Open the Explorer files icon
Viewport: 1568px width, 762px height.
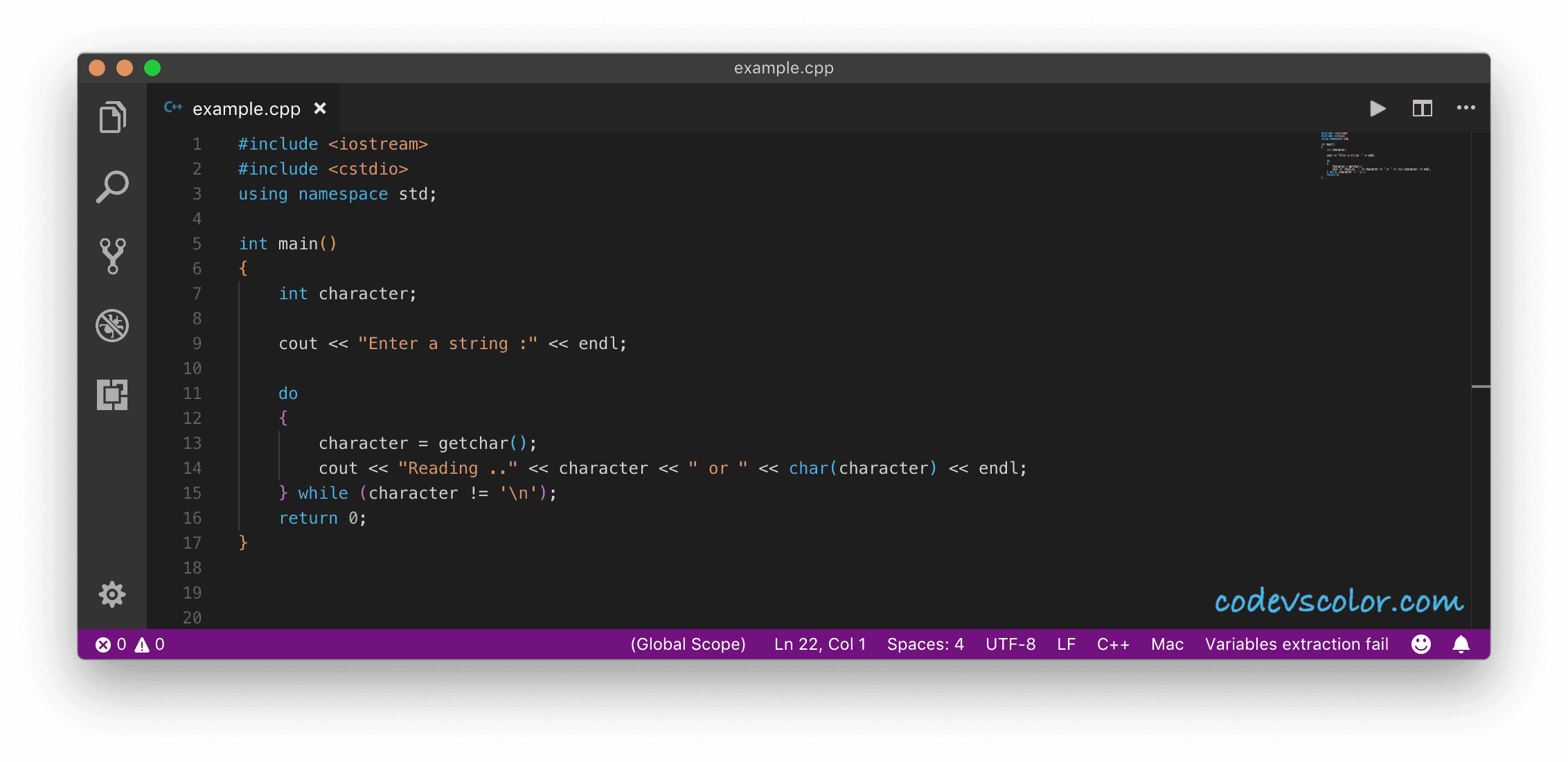[x=112, y=117]
